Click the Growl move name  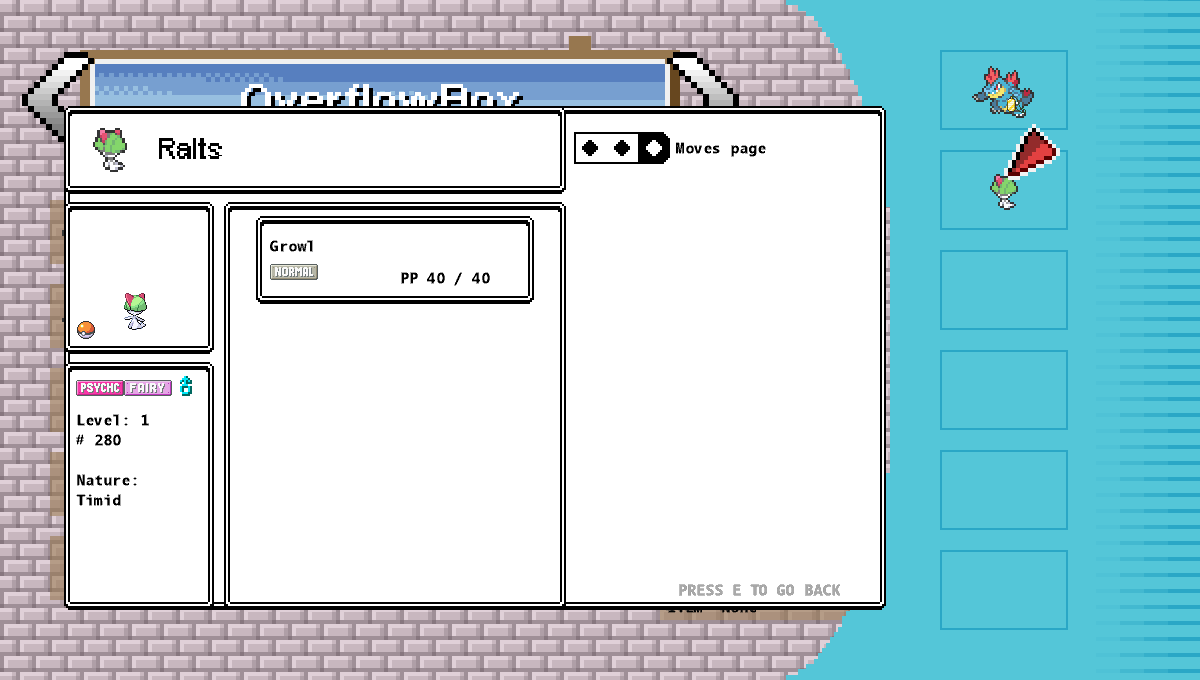click(x=292, y=246)
